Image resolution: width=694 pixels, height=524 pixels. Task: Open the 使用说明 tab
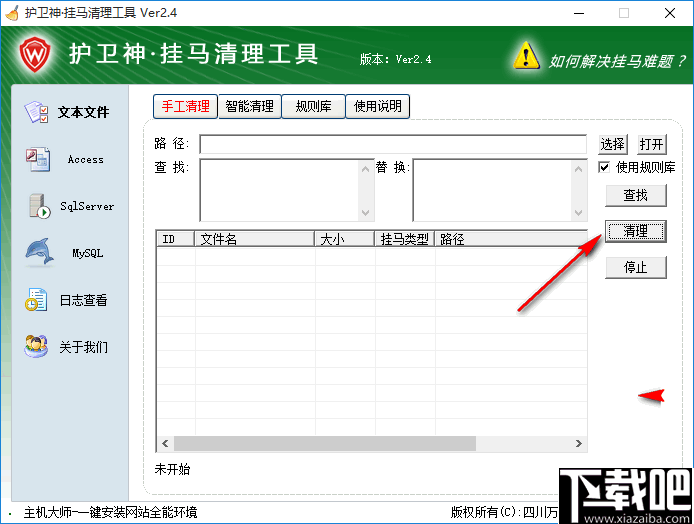pos(378,106)
